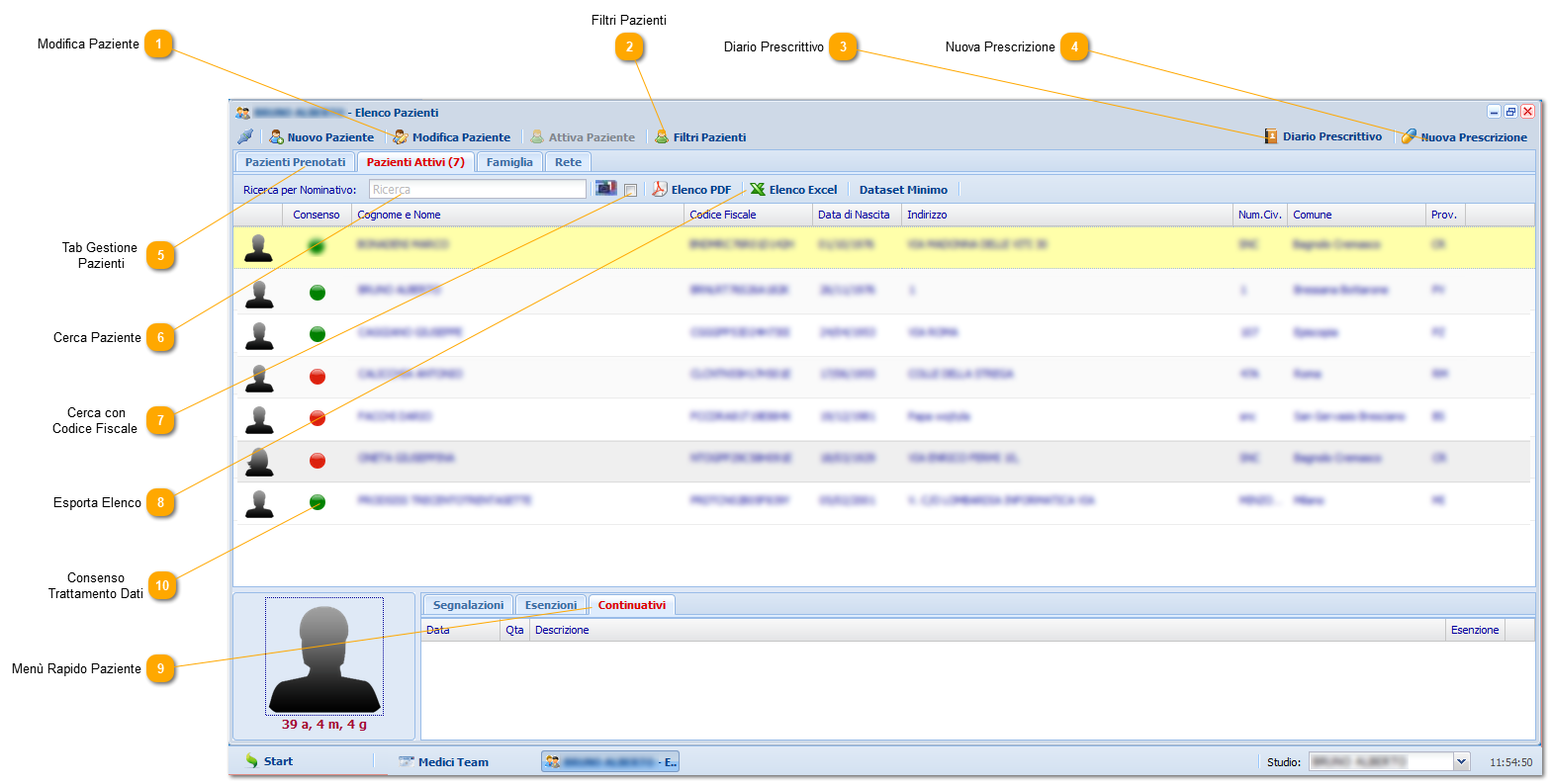Image resolution: width=1551 pixels, height=784 pixels.
Task: Click the pin icon left of Nuovo Paziente
Action: point(245,137)
